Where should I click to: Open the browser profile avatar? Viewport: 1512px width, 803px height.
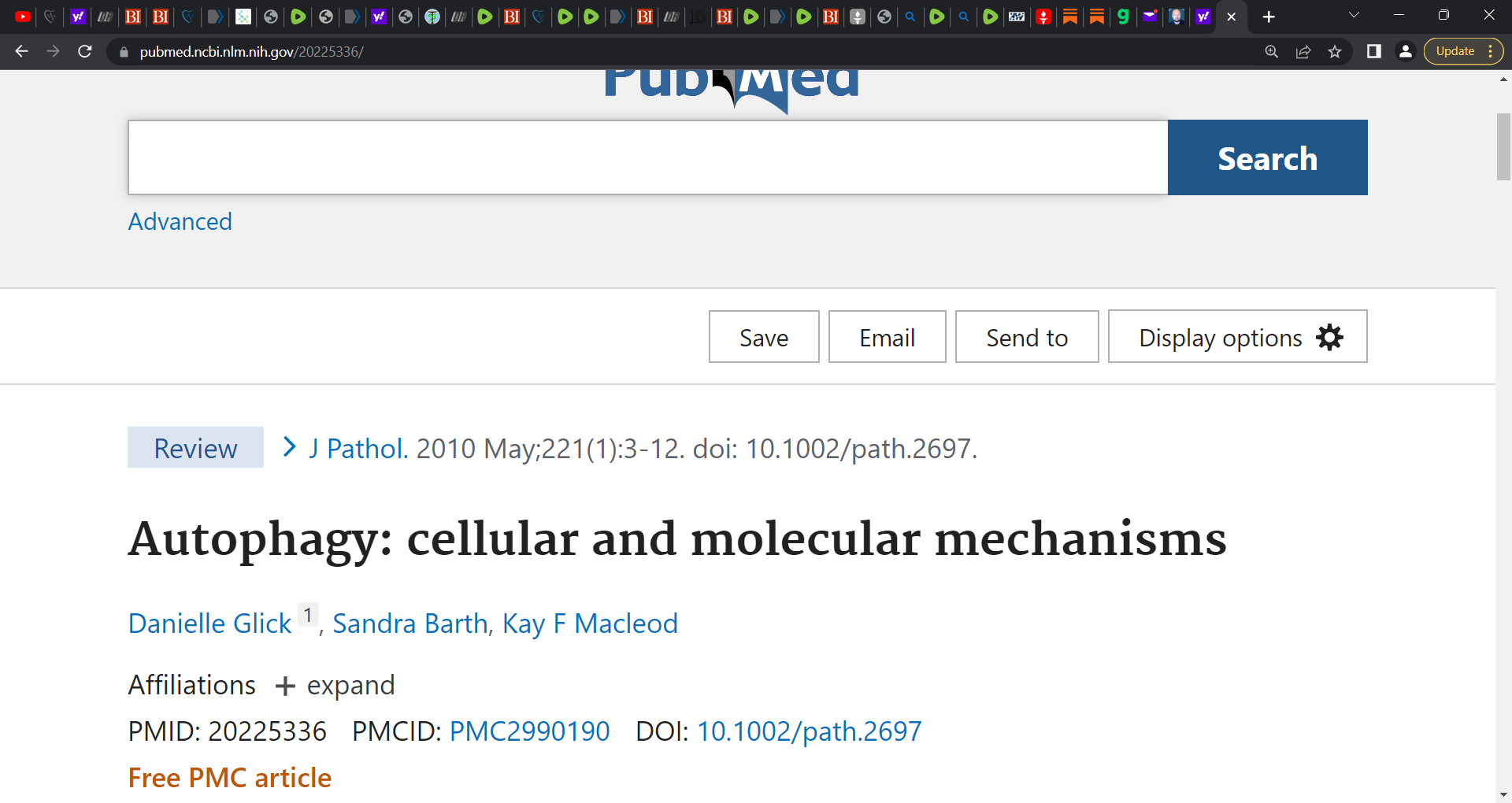tap(1405, 51)
